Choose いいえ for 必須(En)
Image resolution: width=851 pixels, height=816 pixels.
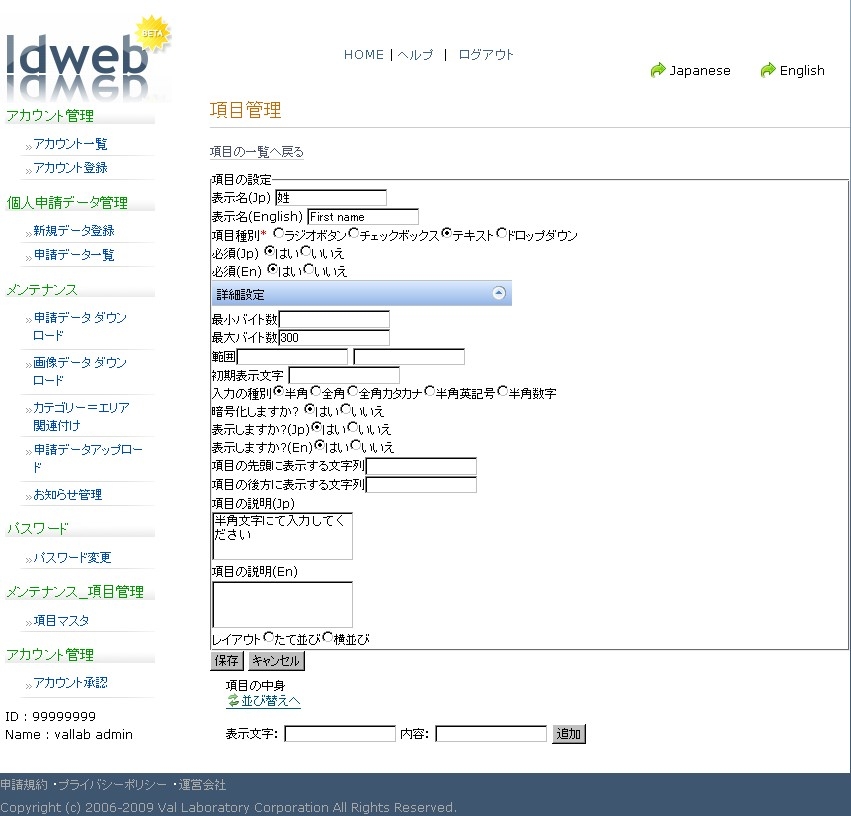pyautogui.click(x=308, y=269)
